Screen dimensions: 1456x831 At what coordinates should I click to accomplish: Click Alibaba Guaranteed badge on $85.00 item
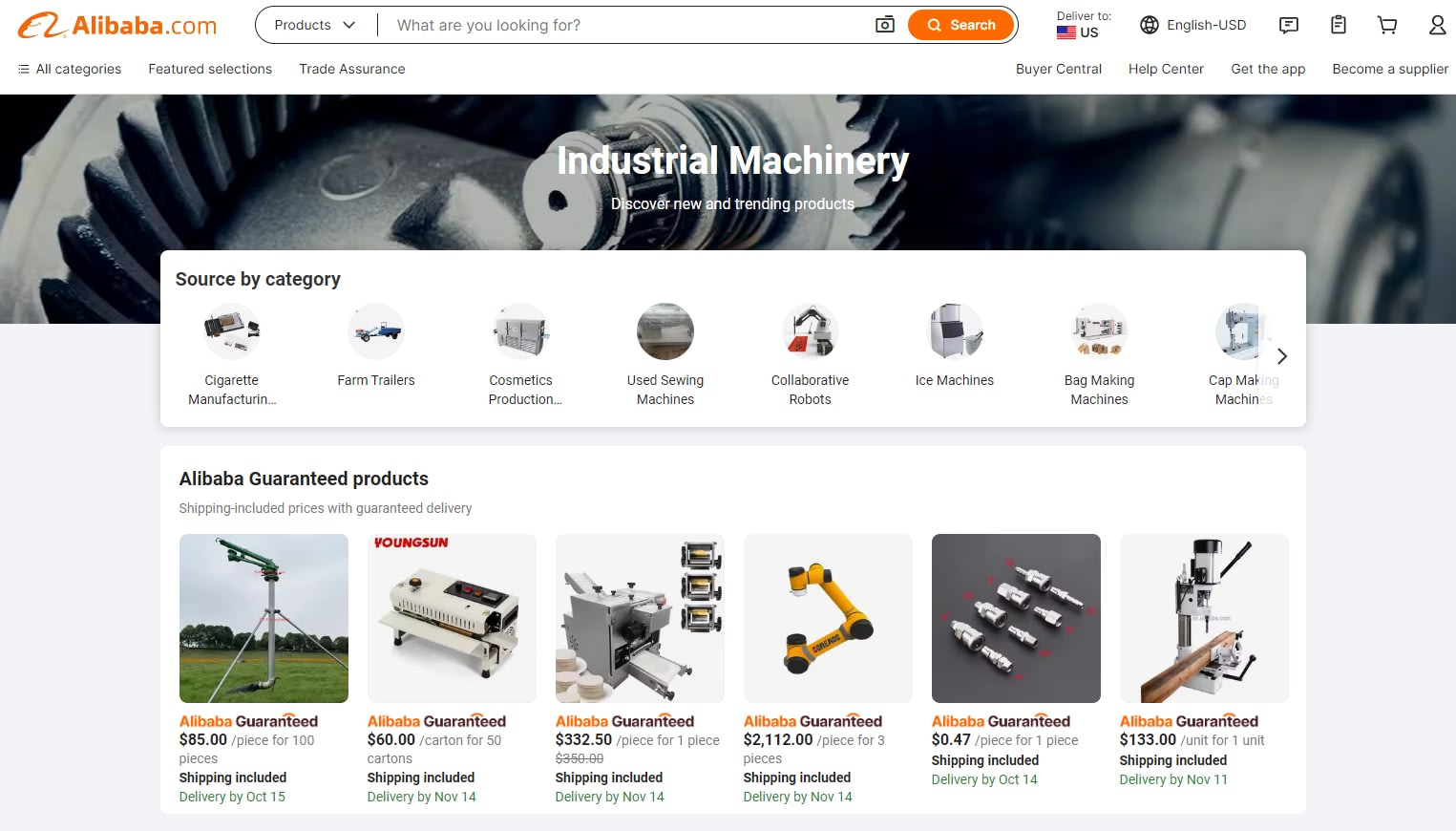point(248,721)
